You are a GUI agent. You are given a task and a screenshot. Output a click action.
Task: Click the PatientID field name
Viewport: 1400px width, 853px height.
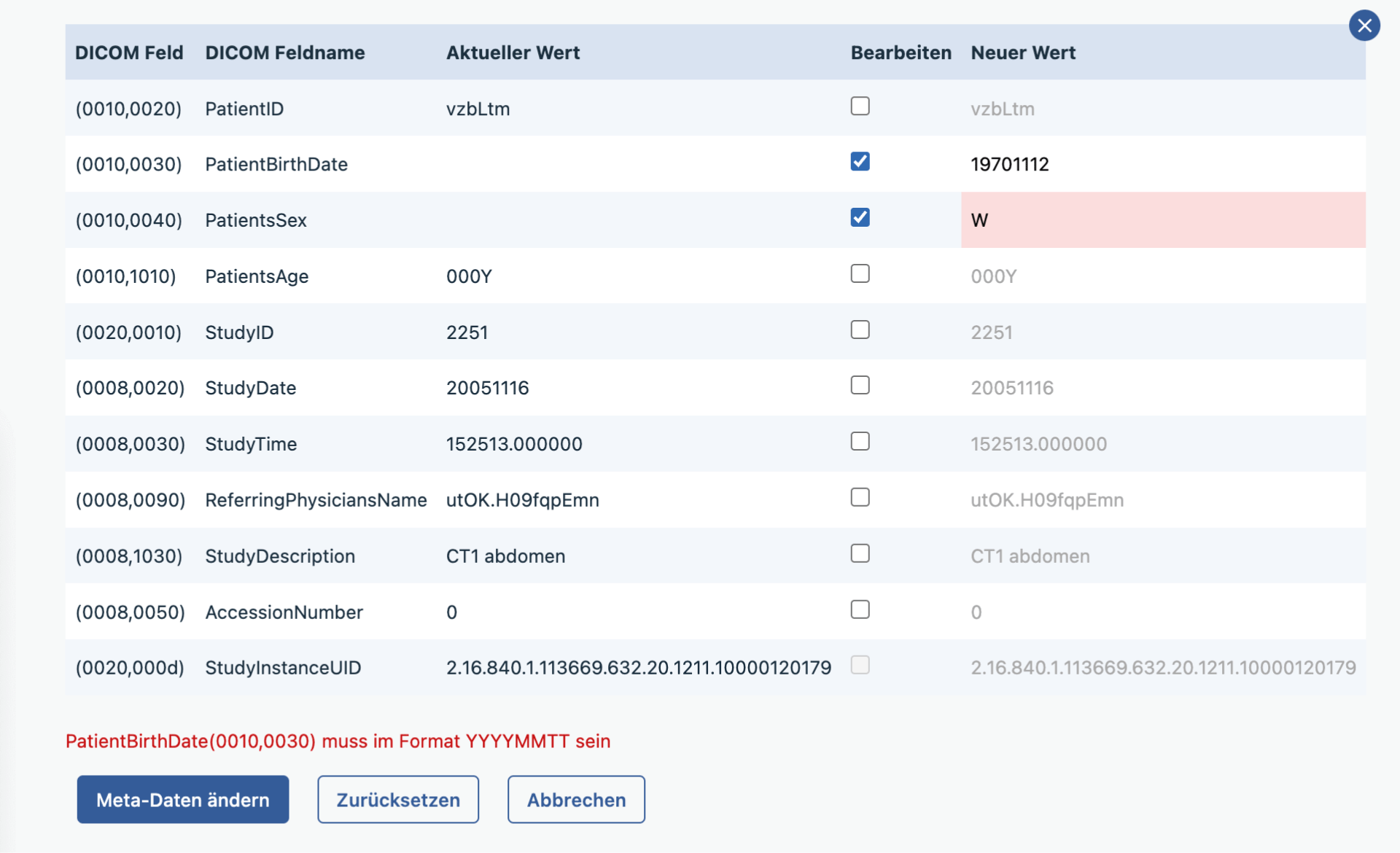click(x=244, y=109)
